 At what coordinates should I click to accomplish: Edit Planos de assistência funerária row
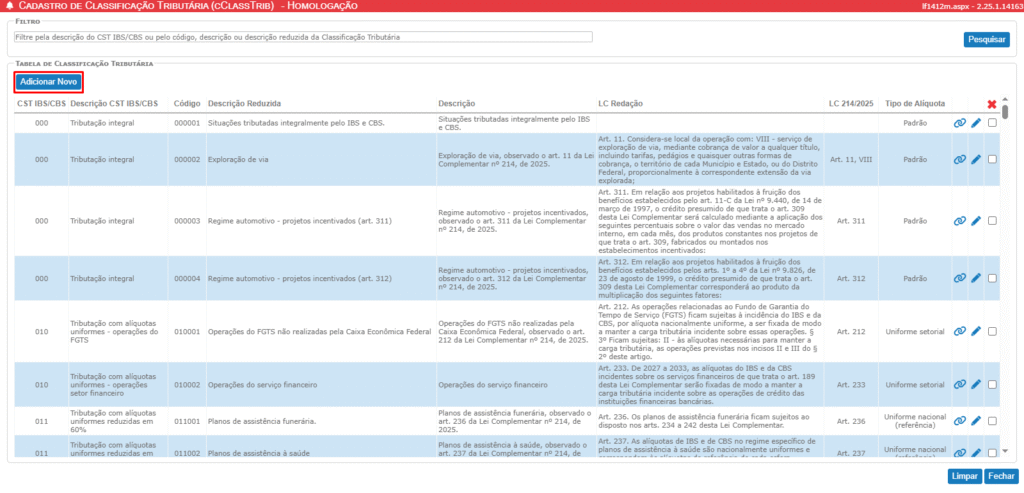click(x=976, y=422)
